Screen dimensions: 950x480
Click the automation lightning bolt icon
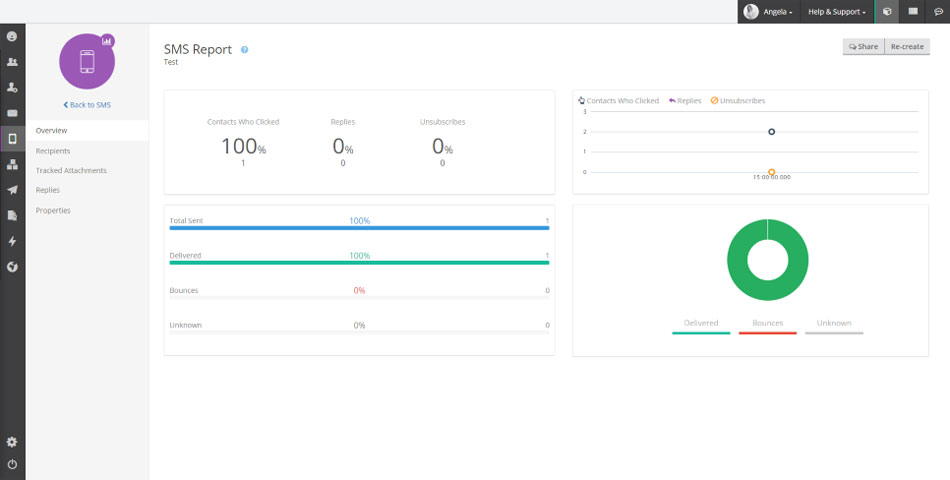click(x=12, y=241)
